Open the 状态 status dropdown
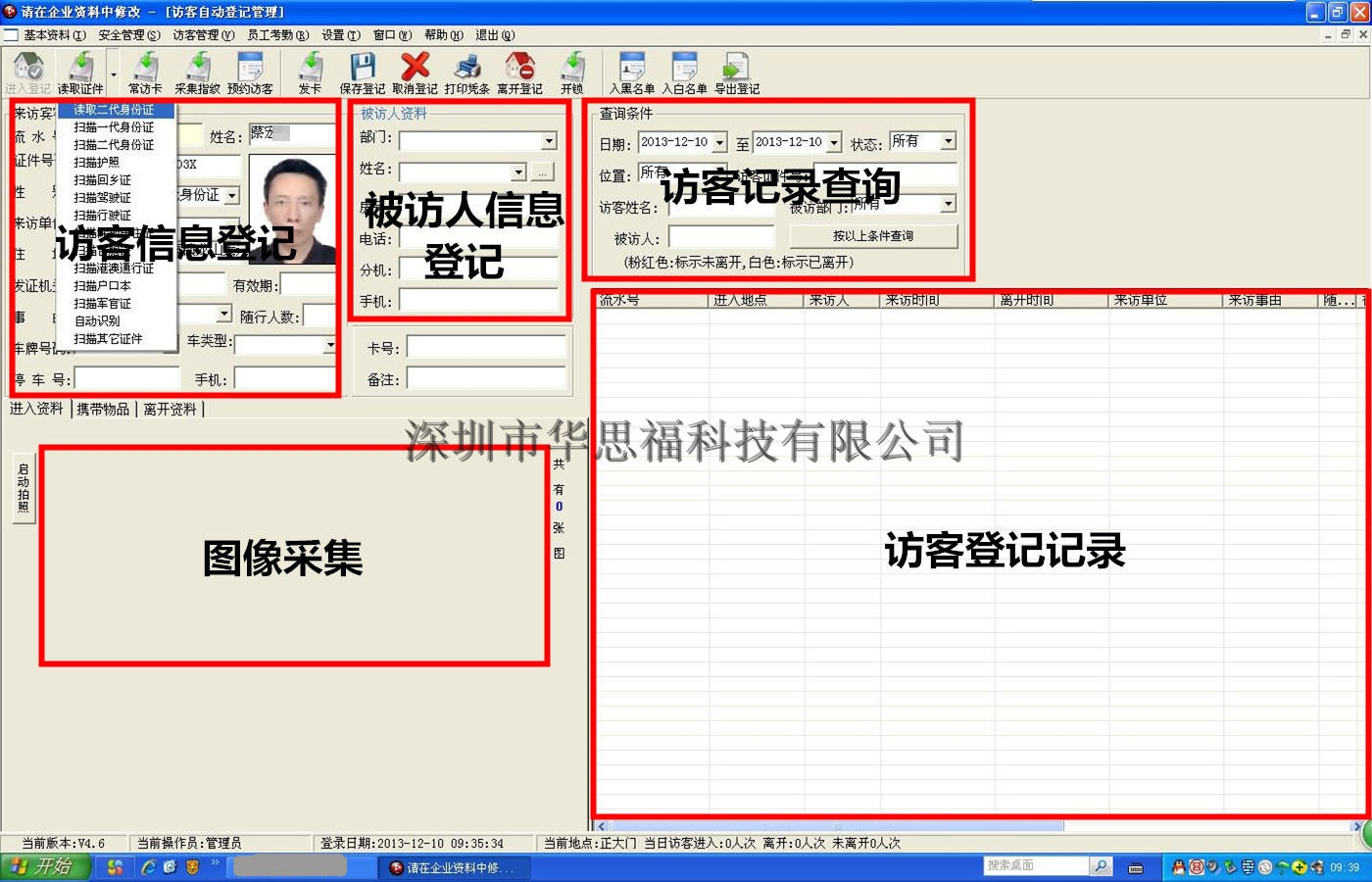The width and height of the screenshot is (1372, 882). click(x=948, y=142)
